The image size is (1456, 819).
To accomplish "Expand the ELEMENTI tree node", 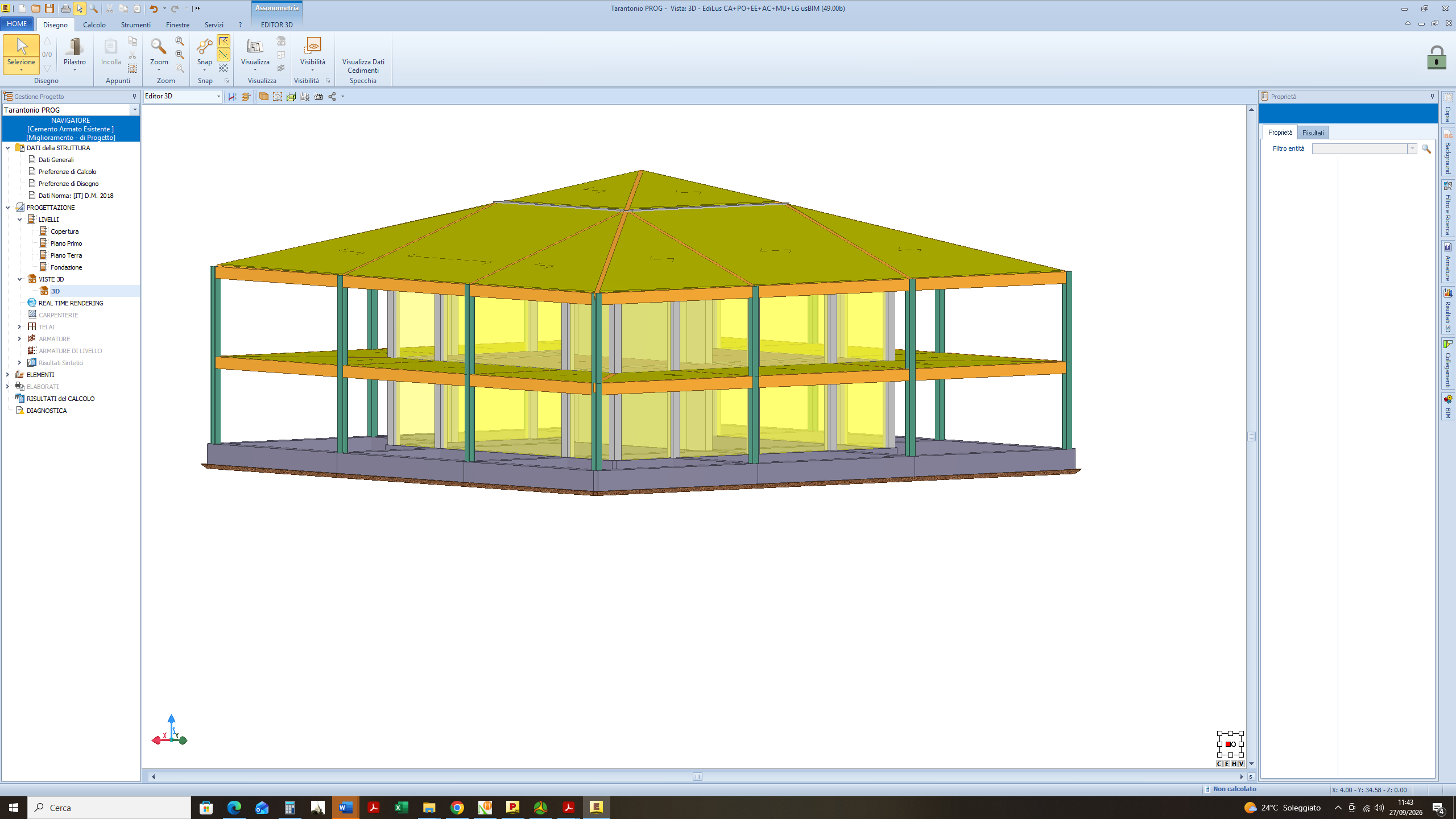I will (7, 374).
